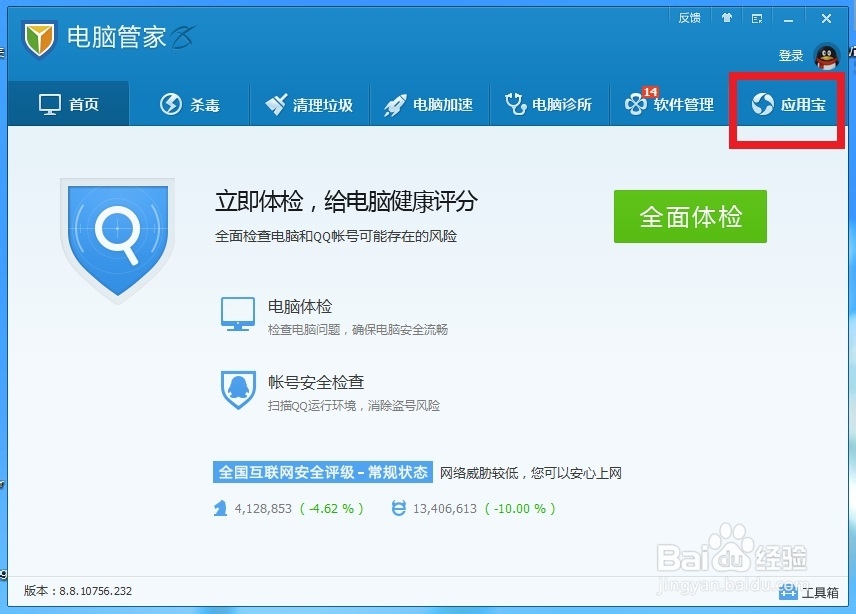Open the 全国互联网安全评级 status link

point(322,472)
